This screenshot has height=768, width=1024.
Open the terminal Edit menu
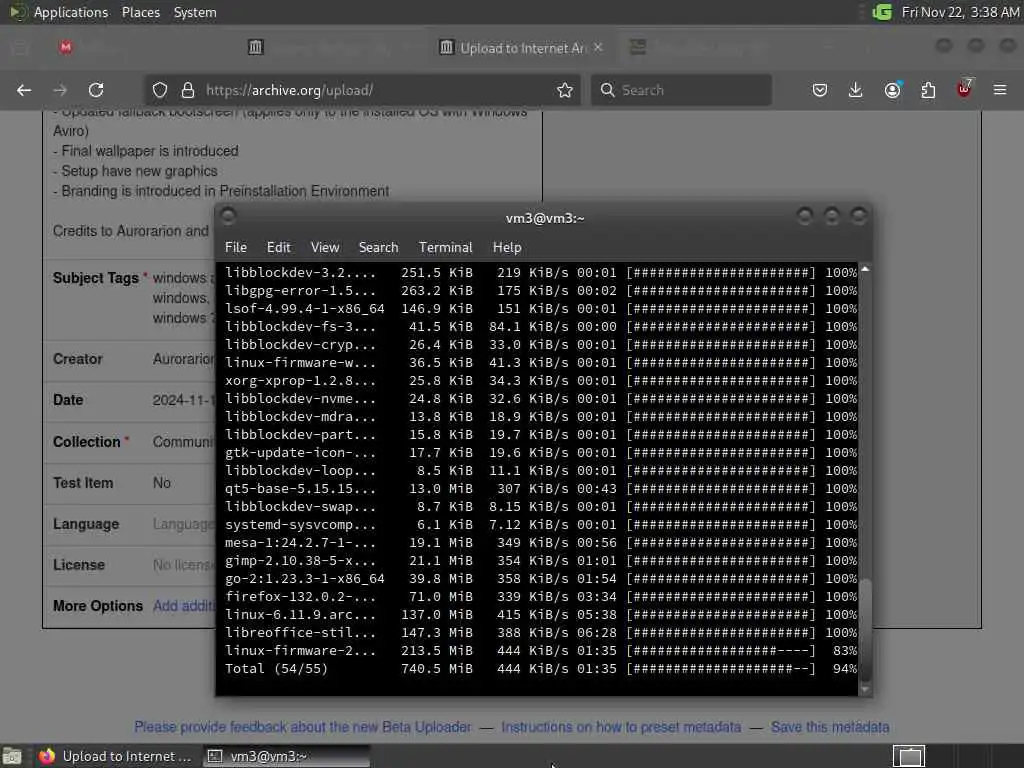[278, 248]
